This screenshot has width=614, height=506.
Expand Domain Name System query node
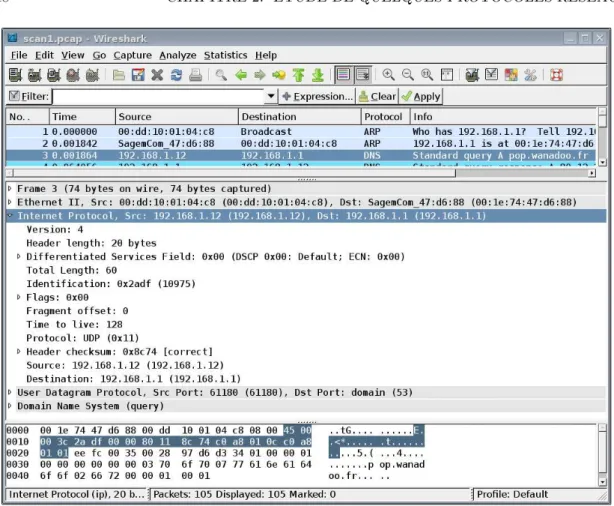(x=10, y=406)
